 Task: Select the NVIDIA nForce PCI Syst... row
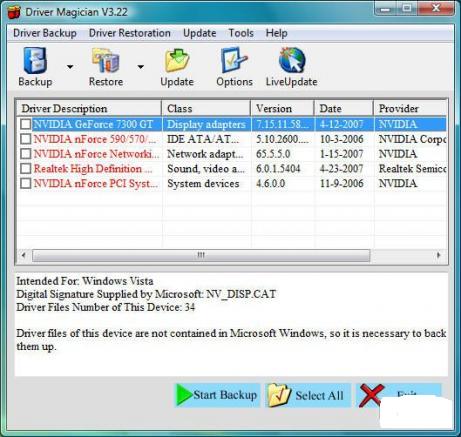point(232,183)
